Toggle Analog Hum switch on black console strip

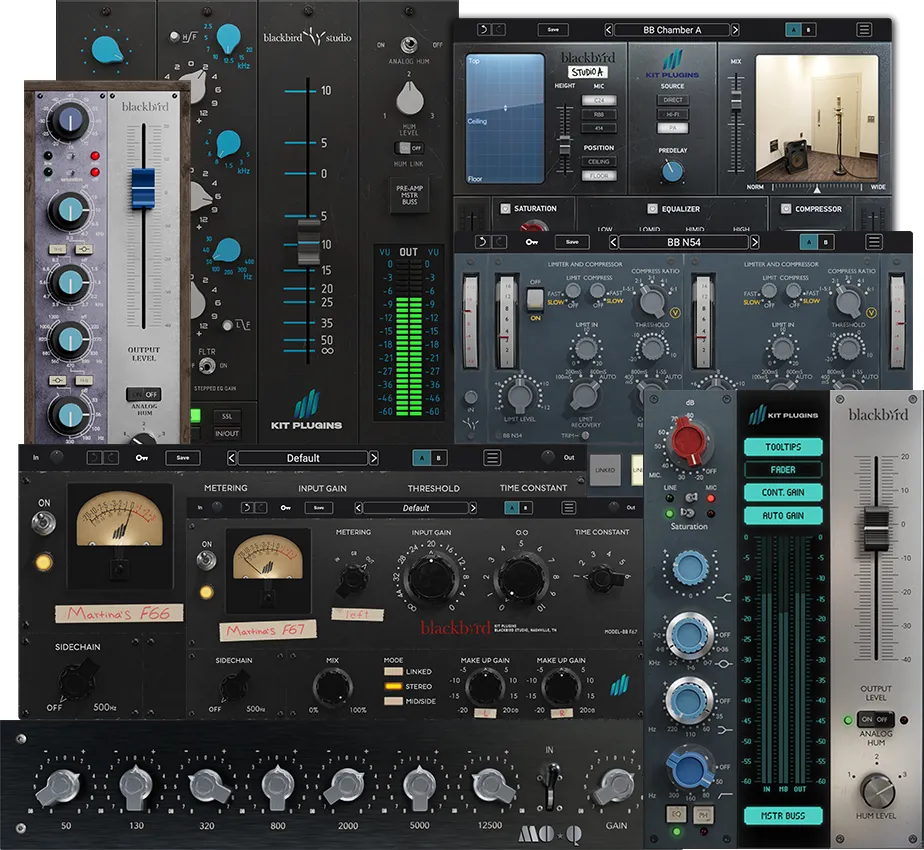408,45
